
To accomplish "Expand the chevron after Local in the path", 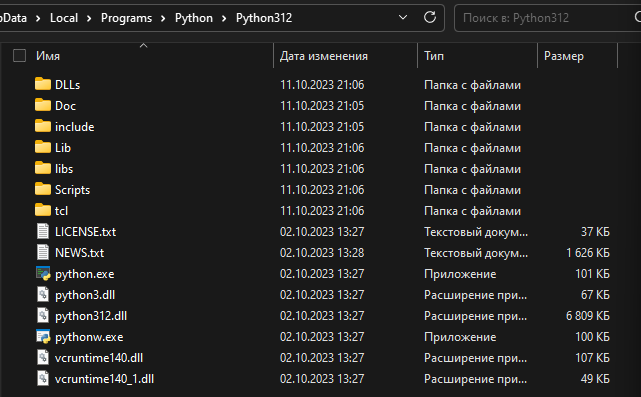I will pyautogui.click(x=89, y=18).
